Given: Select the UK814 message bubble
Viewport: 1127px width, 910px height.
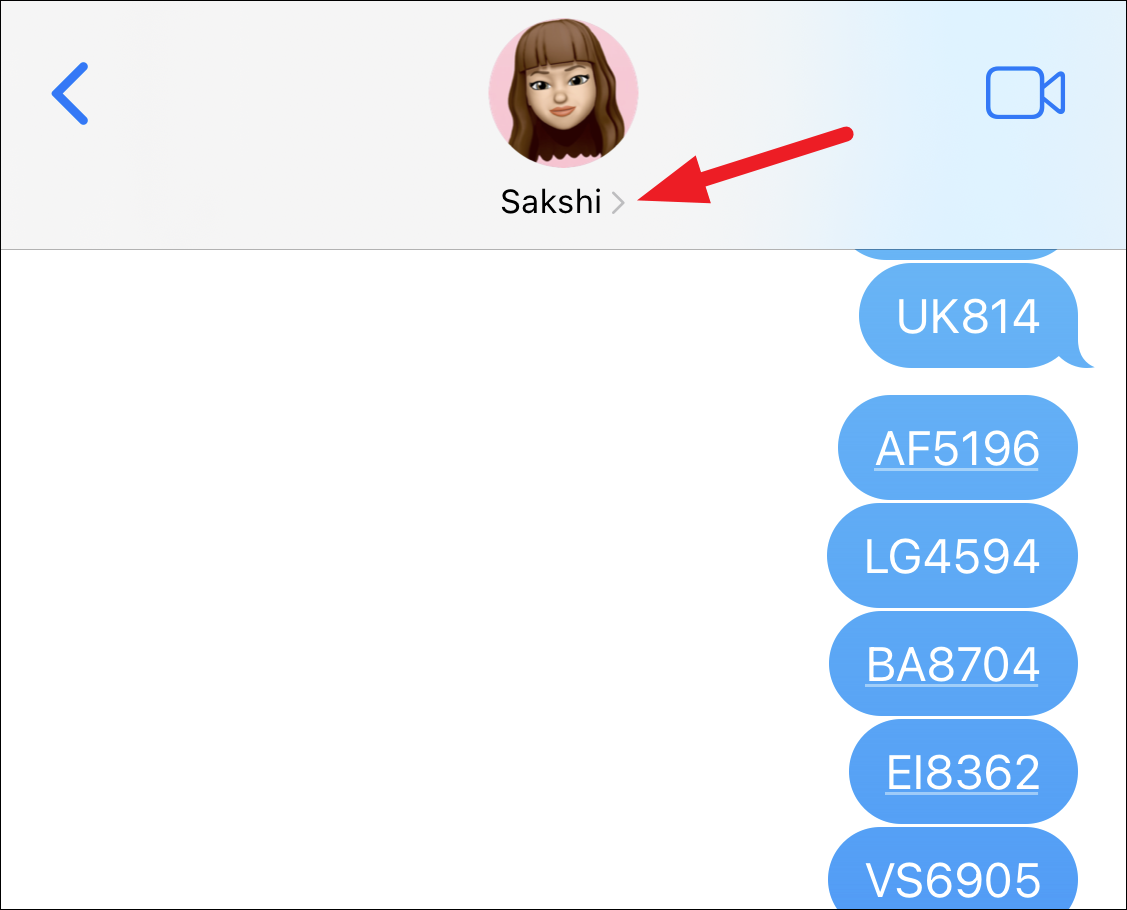Looking at the screenshot, I should [967, 316].
